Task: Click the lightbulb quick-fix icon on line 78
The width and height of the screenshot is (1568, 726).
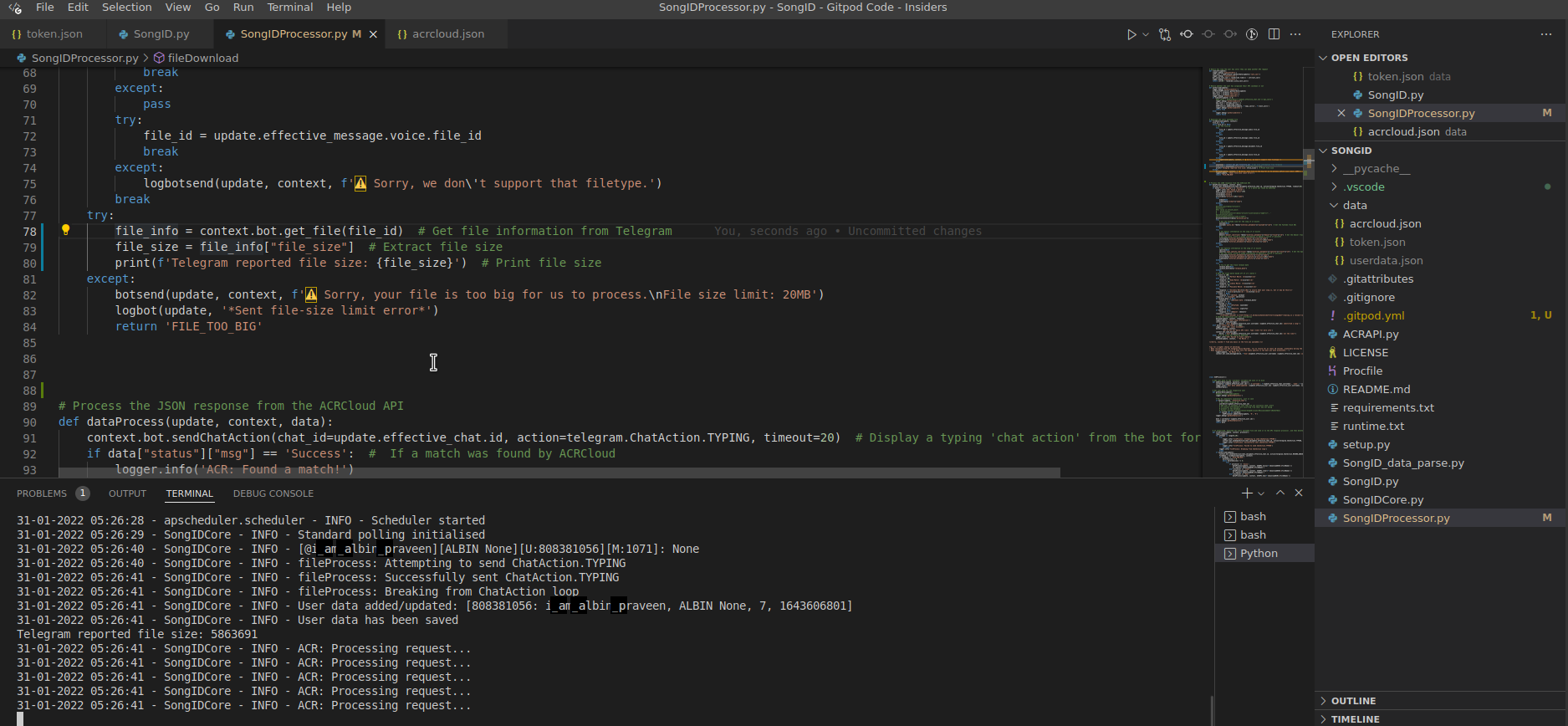Action: [x=65, y=230]
